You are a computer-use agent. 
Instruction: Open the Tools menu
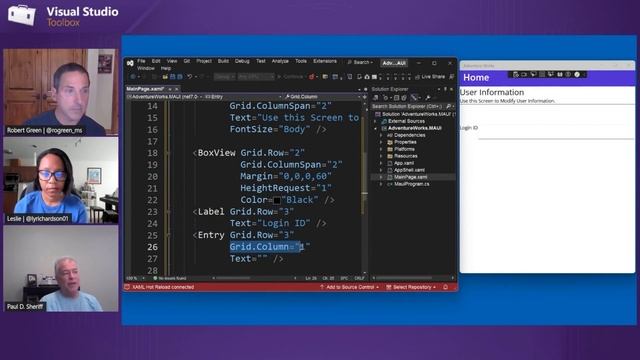pyautogui.click(x=301, y=61)
